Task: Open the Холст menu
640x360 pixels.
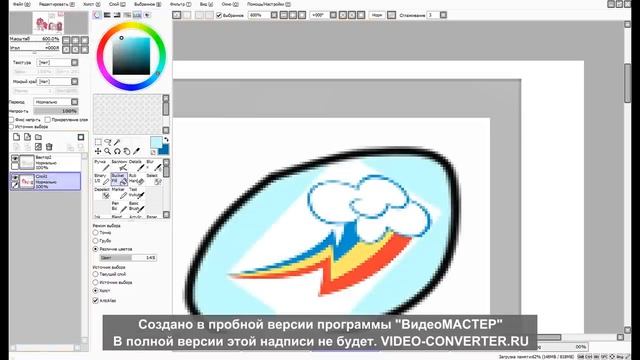Action: point(92,4)
